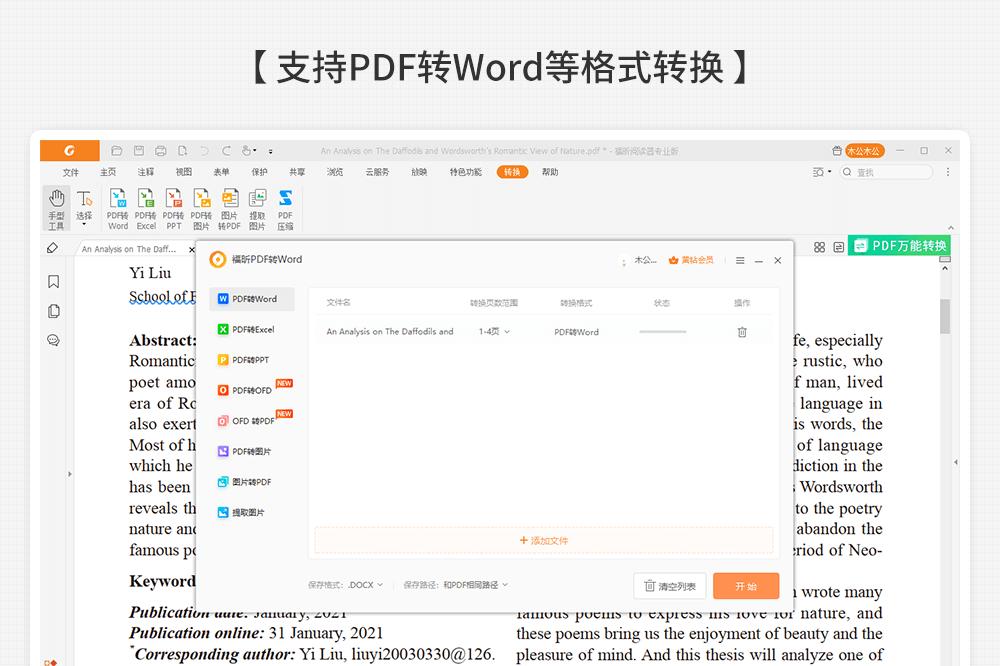Screen dimensions: 1000x666
Task: Click the file name An Analysis on The Daffodils
Action: pos(390,332)
